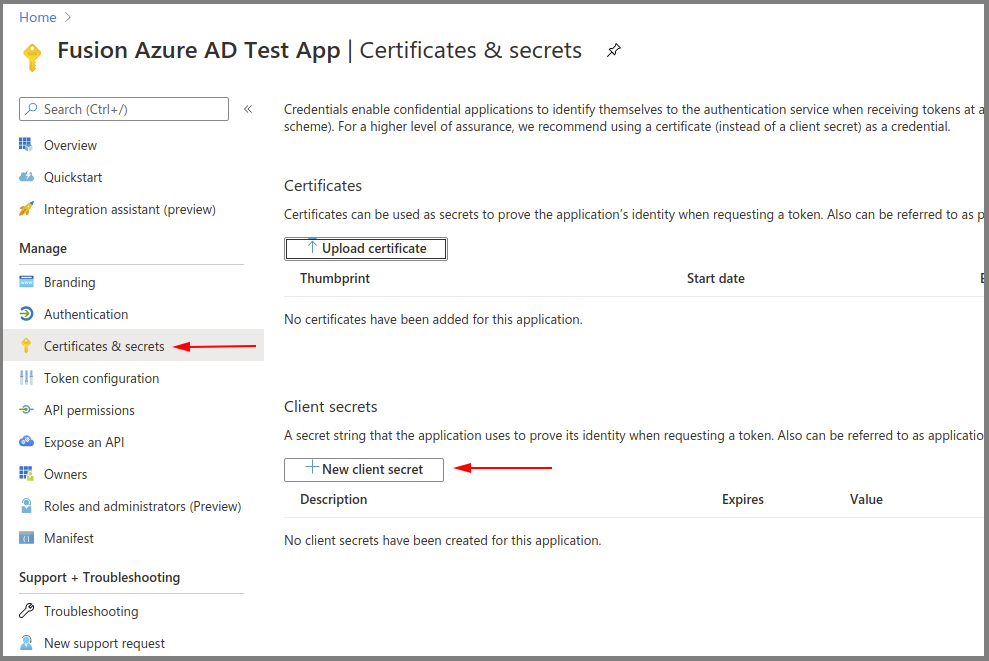
Task: Click the New support request person icon
Action: pos(26,642)
